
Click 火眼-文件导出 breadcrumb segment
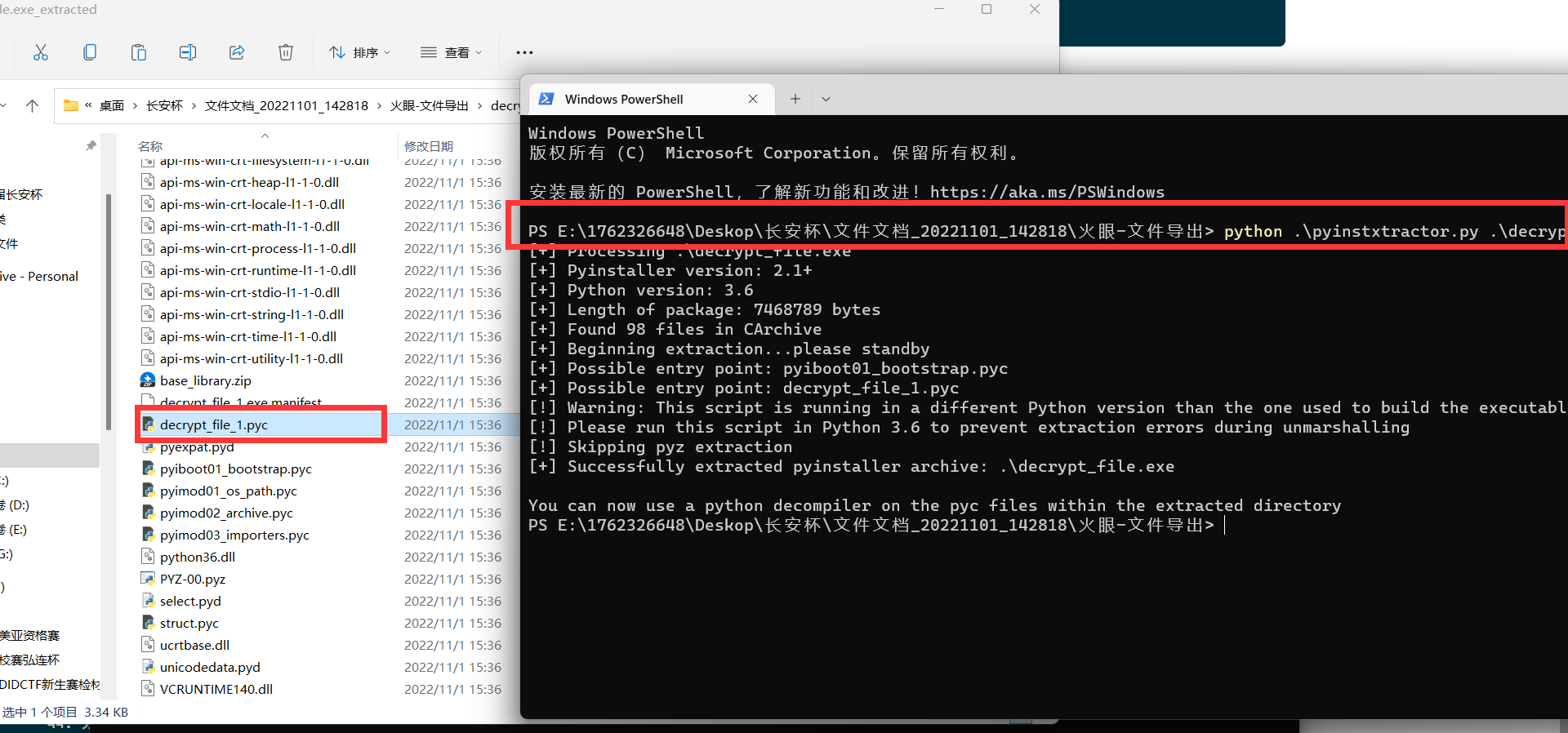429,105
